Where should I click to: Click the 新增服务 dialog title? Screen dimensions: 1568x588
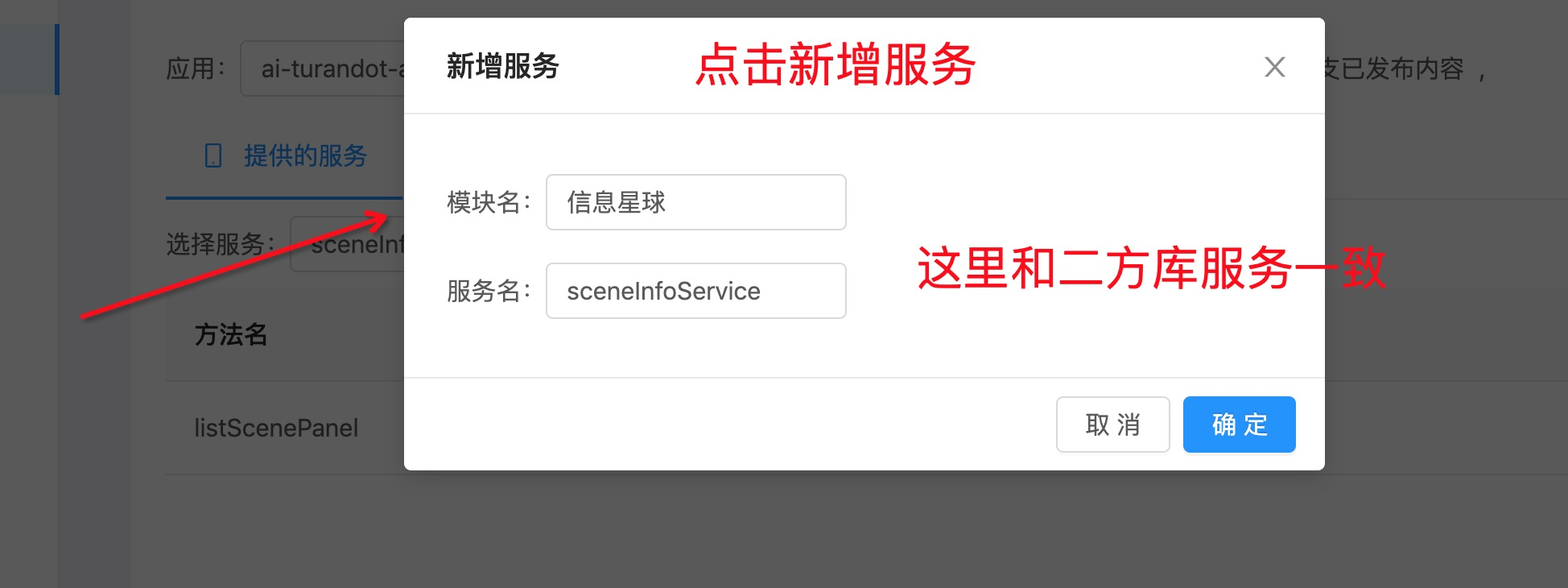pos(503,66)
